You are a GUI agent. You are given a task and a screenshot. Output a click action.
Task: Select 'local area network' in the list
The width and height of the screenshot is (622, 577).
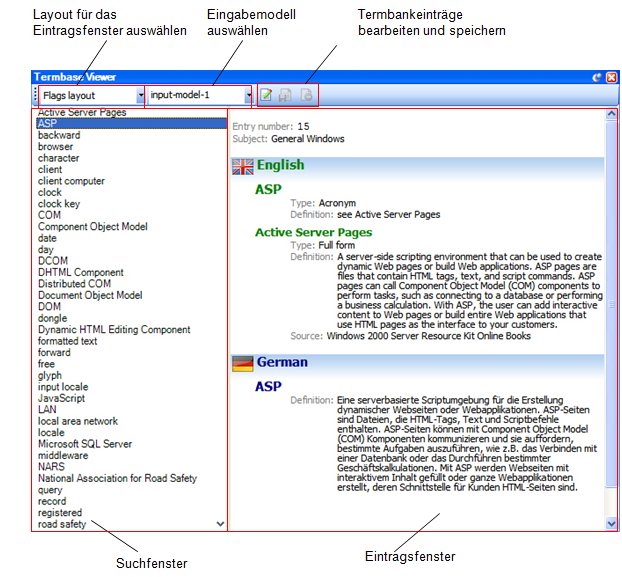pos(78,421)
